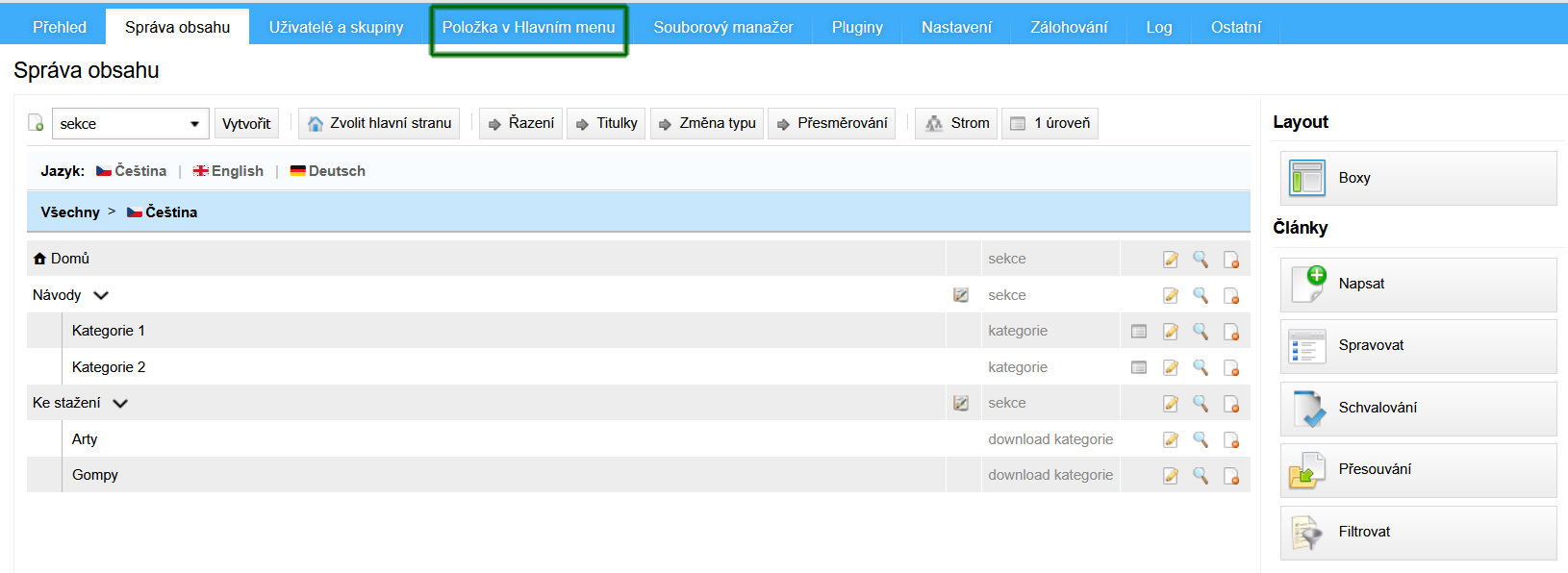The image size is (1568, 573).
Task: Open the sekce content type dropdown
Action: click(130, 123)
